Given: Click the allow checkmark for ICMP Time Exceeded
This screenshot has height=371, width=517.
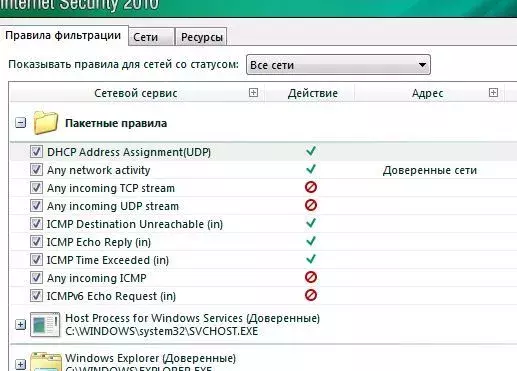Looking at the screenshot, I should tap(311, 259).
